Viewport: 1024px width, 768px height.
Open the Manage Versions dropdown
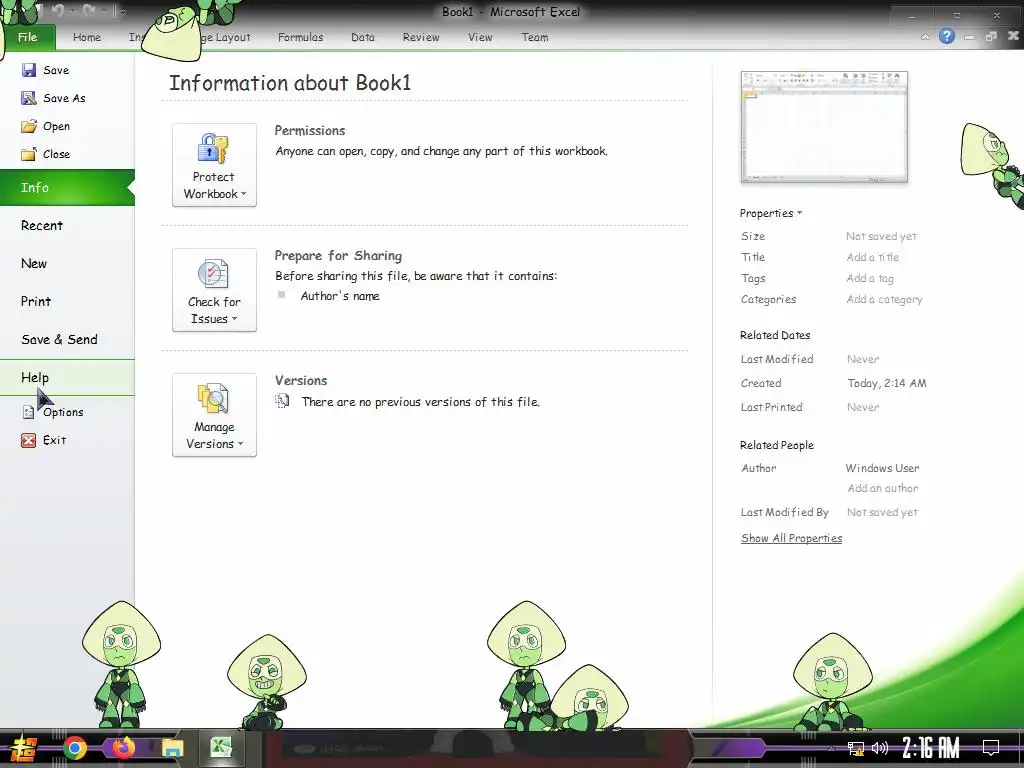tap(214, 415)
